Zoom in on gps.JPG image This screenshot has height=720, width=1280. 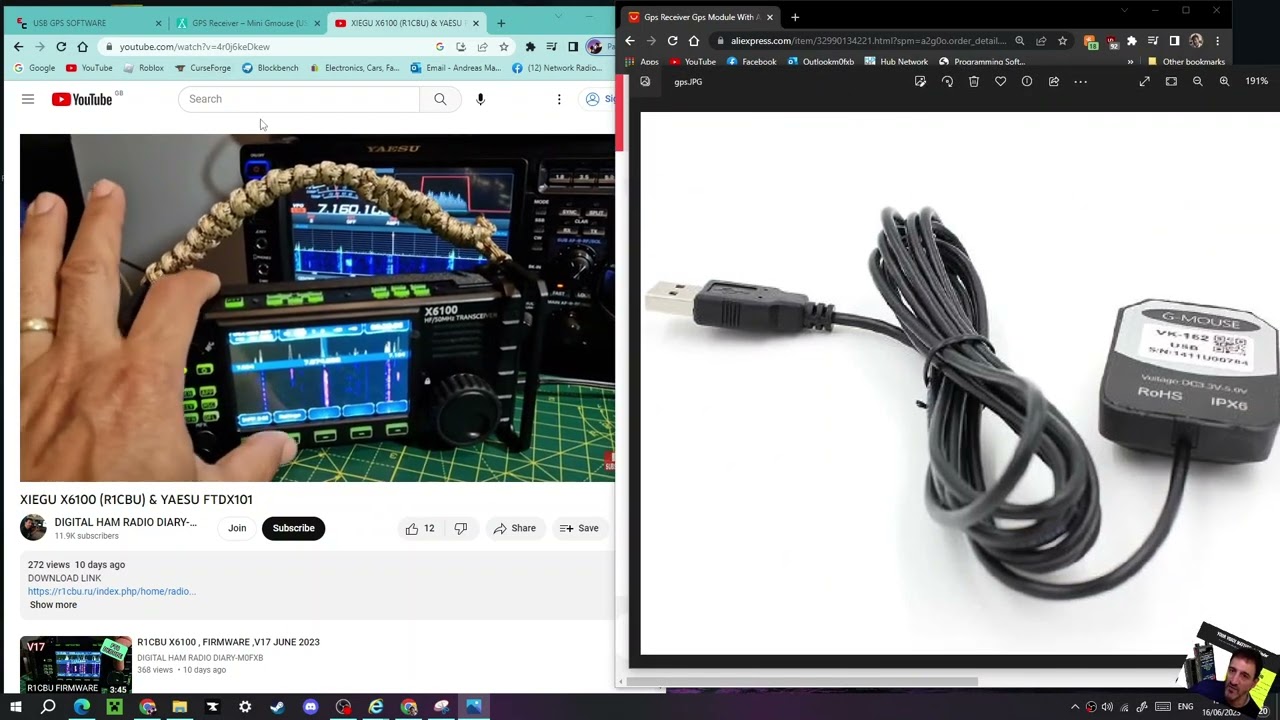[x=1224, y=81]
